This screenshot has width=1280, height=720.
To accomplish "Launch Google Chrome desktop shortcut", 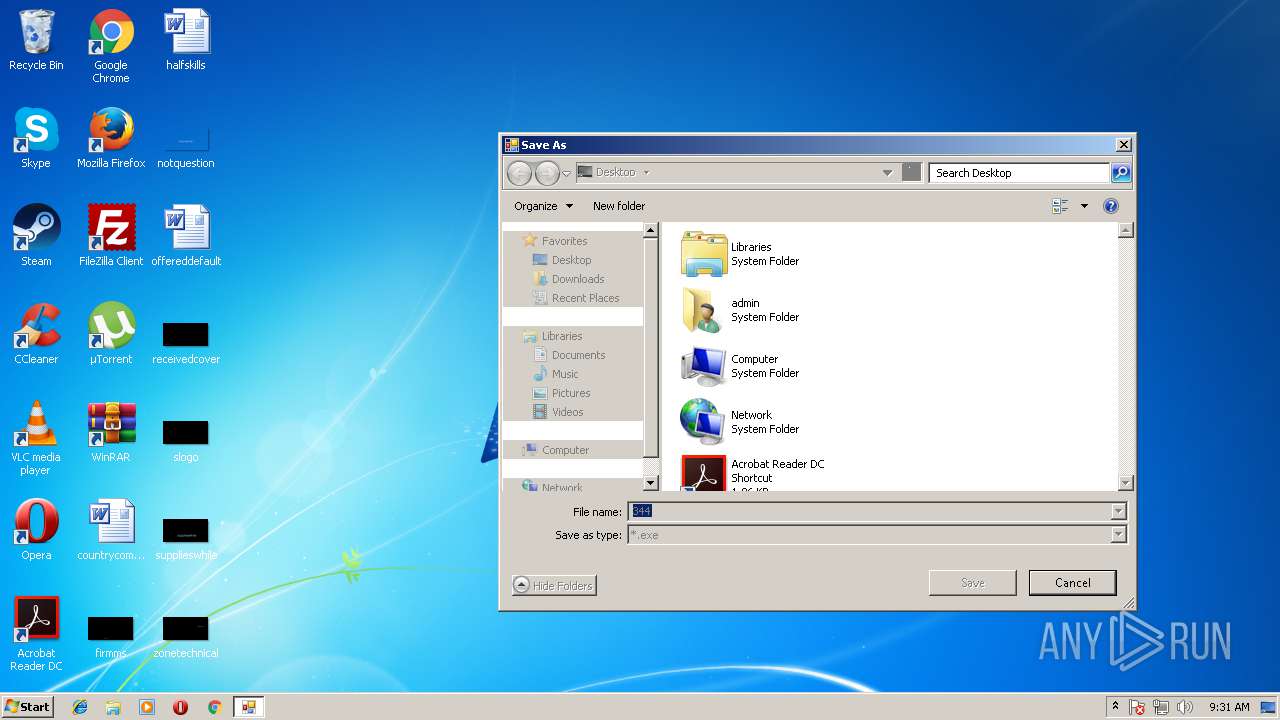I will (111, 46).
